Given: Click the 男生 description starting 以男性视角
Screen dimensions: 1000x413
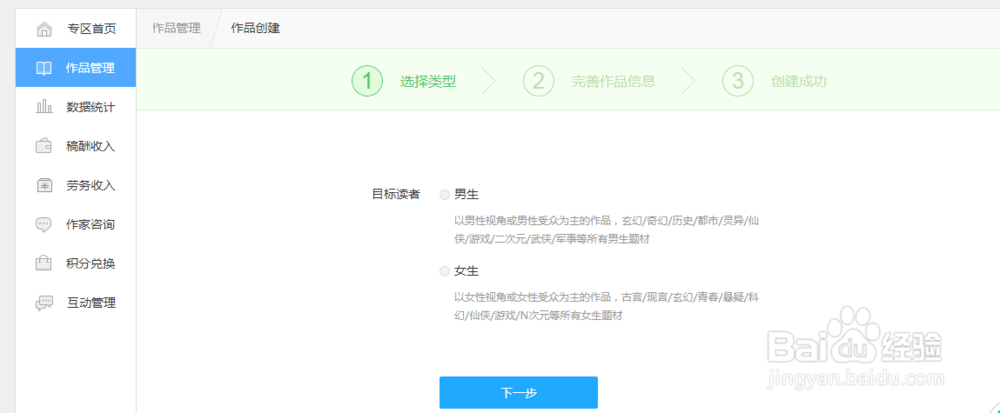Looking at the screenshot, I should pos(607,230).
